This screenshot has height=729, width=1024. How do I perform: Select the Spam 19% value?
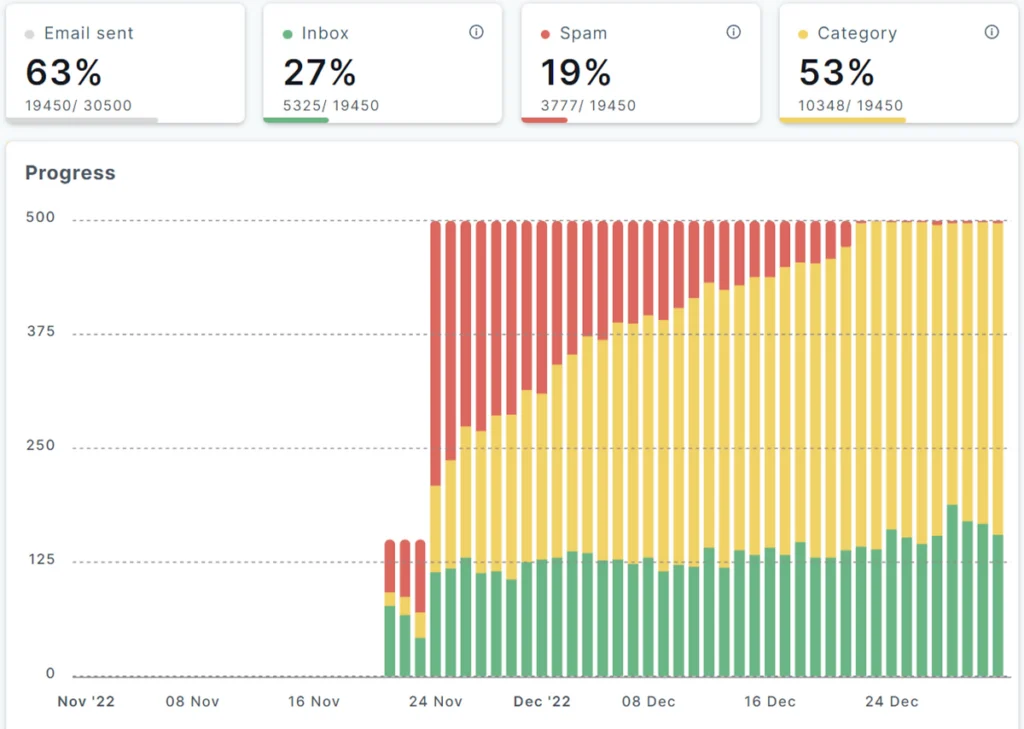(576, 72)
